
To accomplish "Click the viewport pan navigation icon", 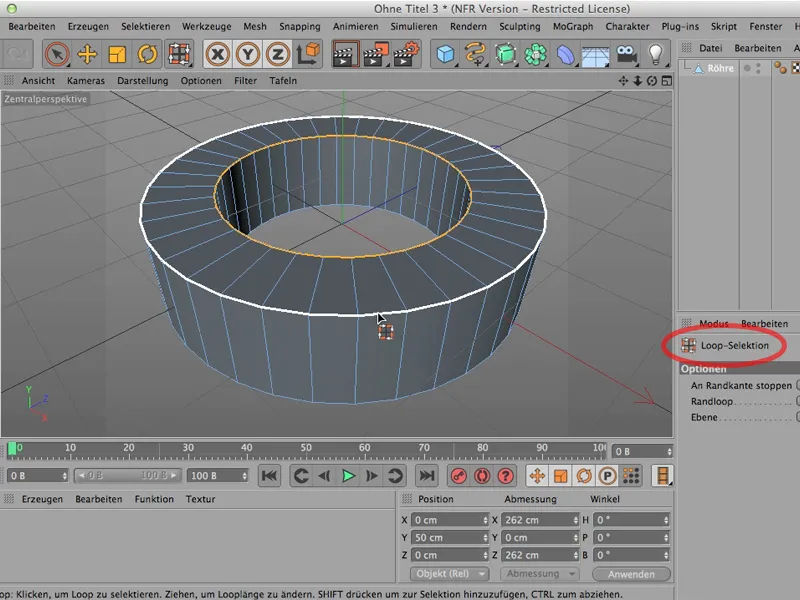I will point(623,81).
